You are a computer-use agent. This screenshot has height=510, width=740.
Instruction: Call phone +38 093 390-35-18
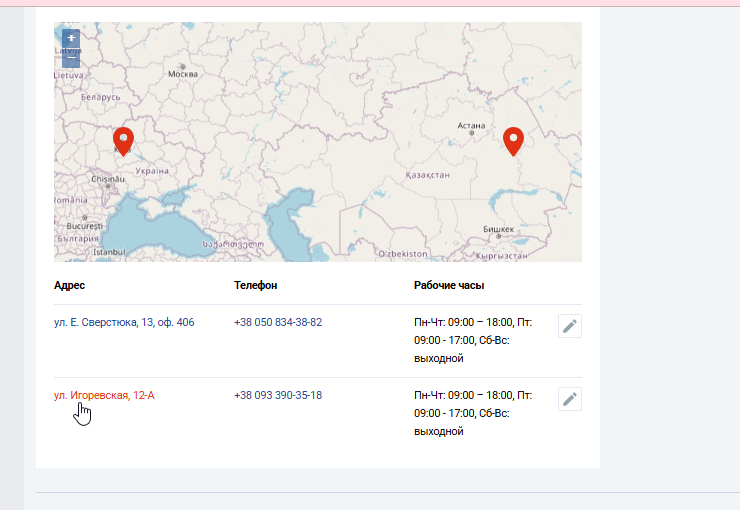point(278,395)
